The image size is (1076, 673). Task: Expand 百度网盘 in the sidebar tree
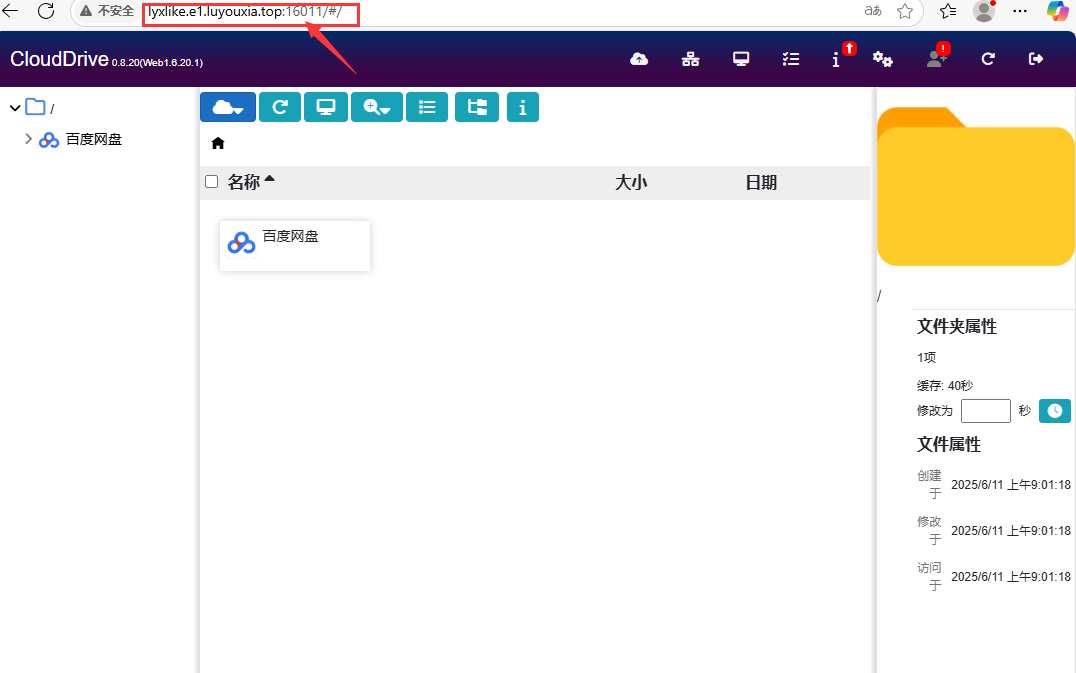point(28,139)
